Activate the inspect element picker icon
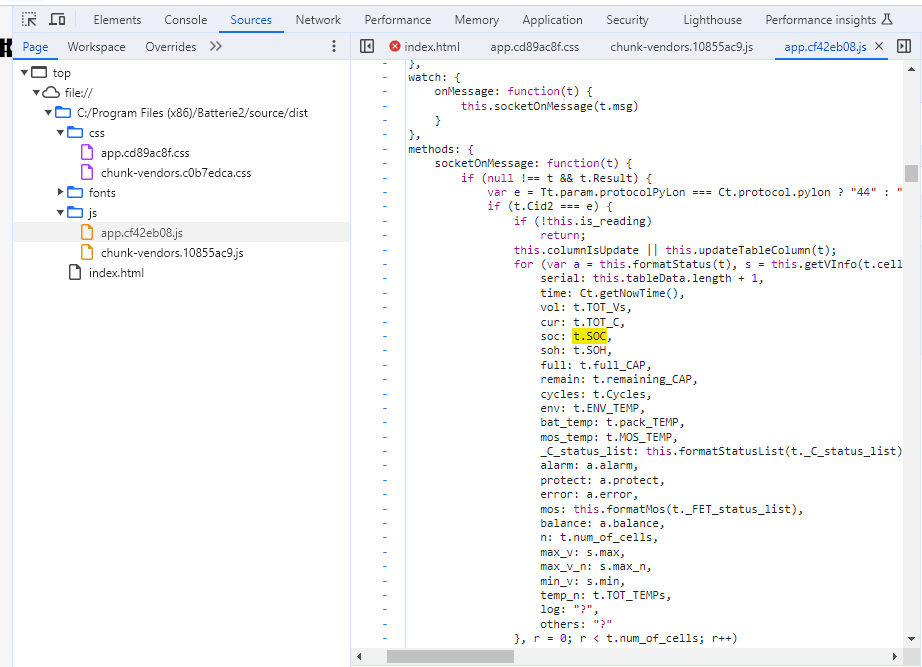Screen dimensions: 922x667 (29, 19)
